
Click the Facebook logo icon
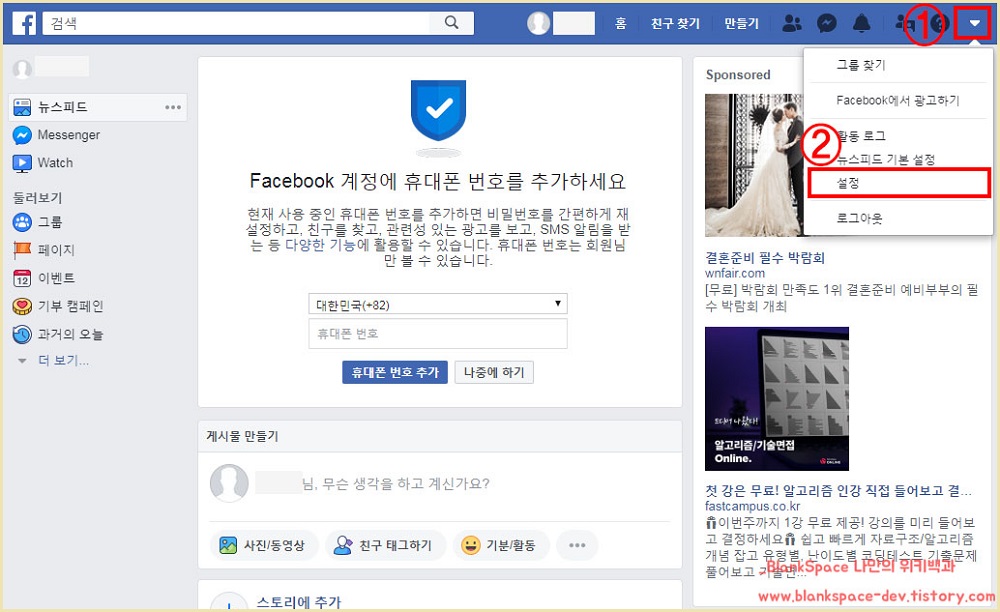[24, 24]
